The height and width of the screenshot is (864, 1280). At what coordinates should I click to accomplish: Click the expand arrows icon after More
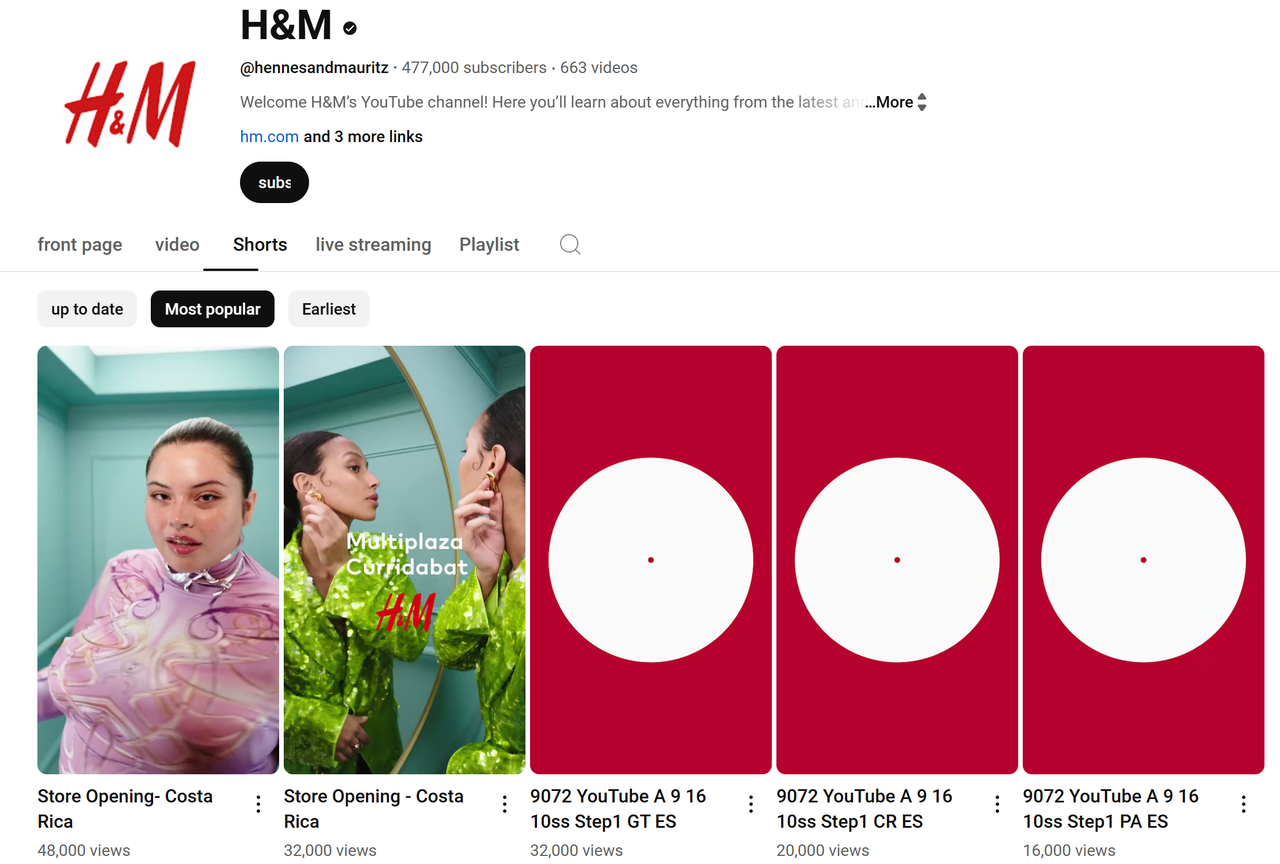coord(921,101)
